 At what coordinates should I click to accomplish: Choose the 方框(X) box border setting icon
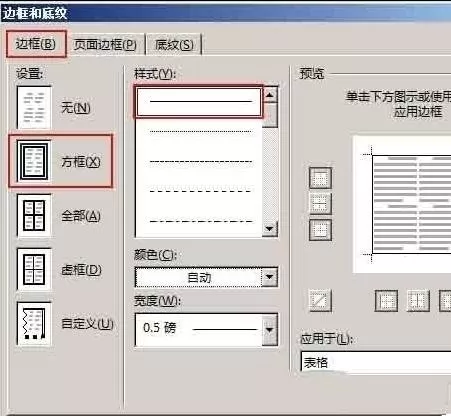coord(34,161)
